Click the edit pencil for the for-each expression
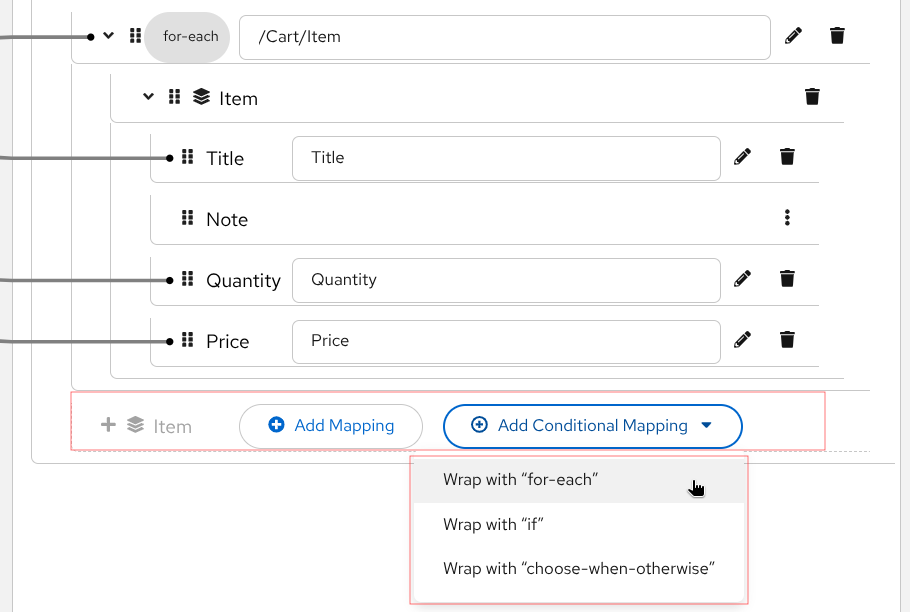The height and width of the screenshot is (612, 910). 793,36
